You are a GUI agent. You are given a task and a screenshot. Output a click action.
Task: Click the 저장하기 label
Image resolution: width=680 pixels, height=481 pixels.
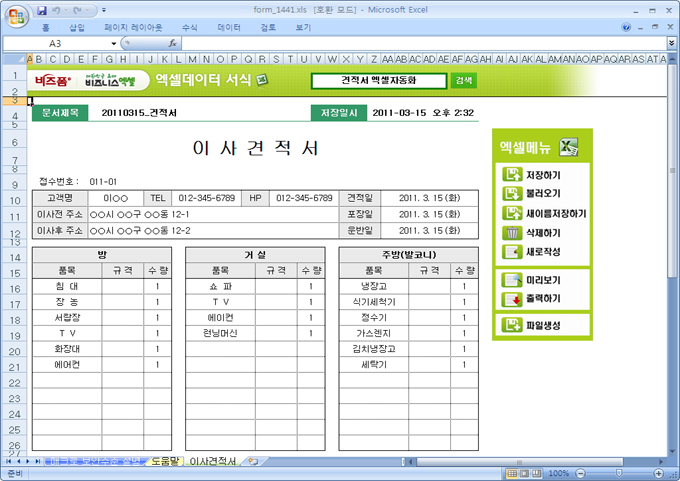(543, 175)
